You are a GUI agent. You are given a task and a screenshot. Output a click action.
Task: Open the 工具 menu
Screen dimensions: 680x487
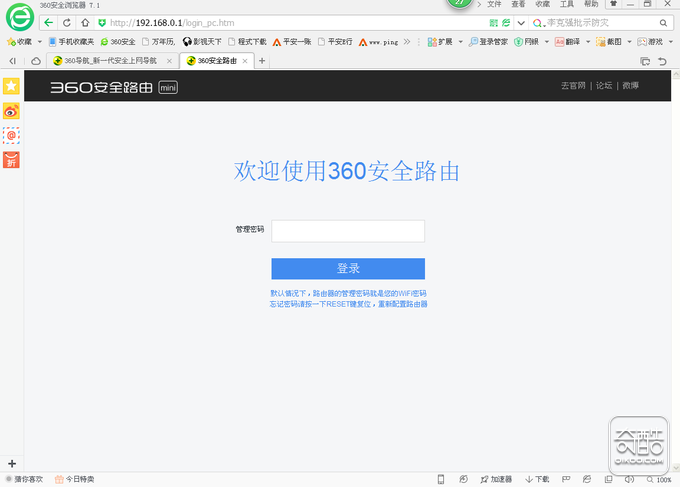point(567,4)
